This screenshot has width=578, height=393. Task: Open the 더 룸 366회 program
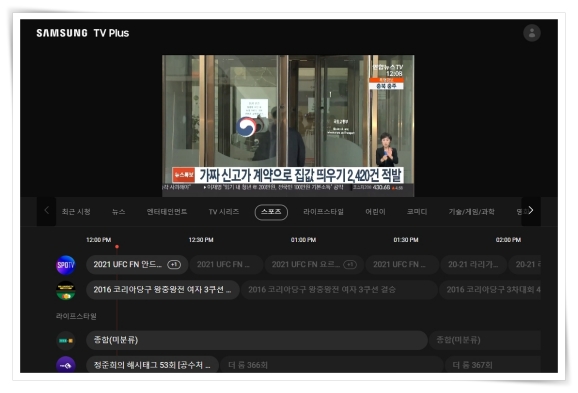coord(332,365)
